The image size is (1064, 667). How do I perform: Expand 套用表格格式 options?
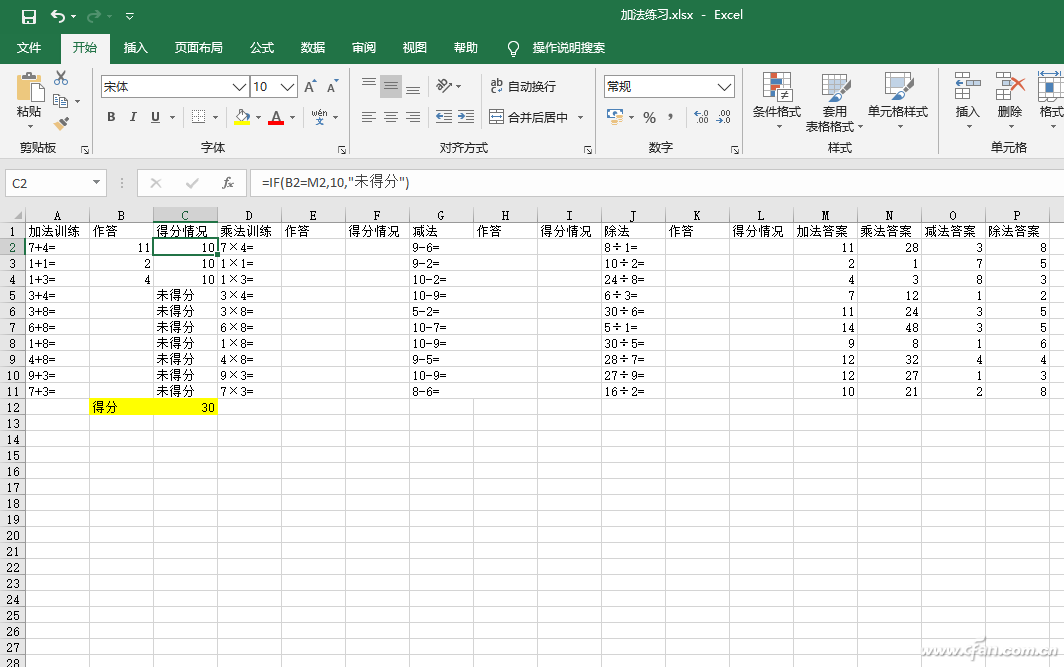[x=835, y=102]
